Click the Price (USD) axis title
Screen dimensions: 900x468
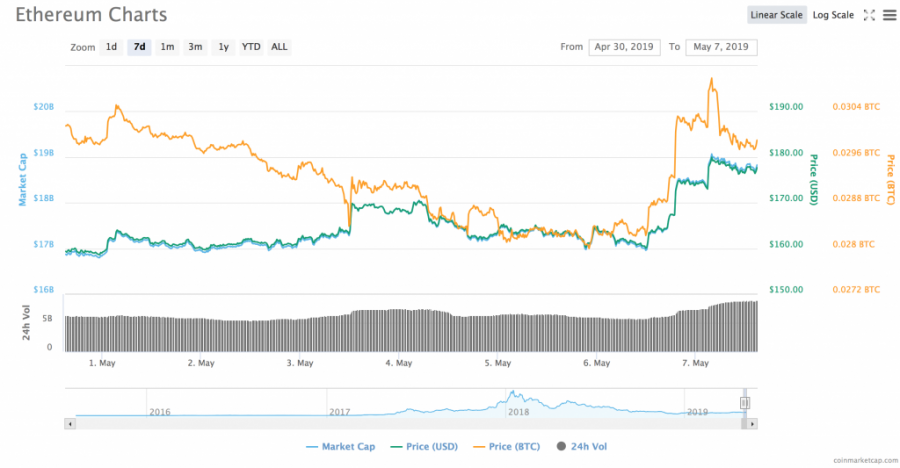pos(813,180)
